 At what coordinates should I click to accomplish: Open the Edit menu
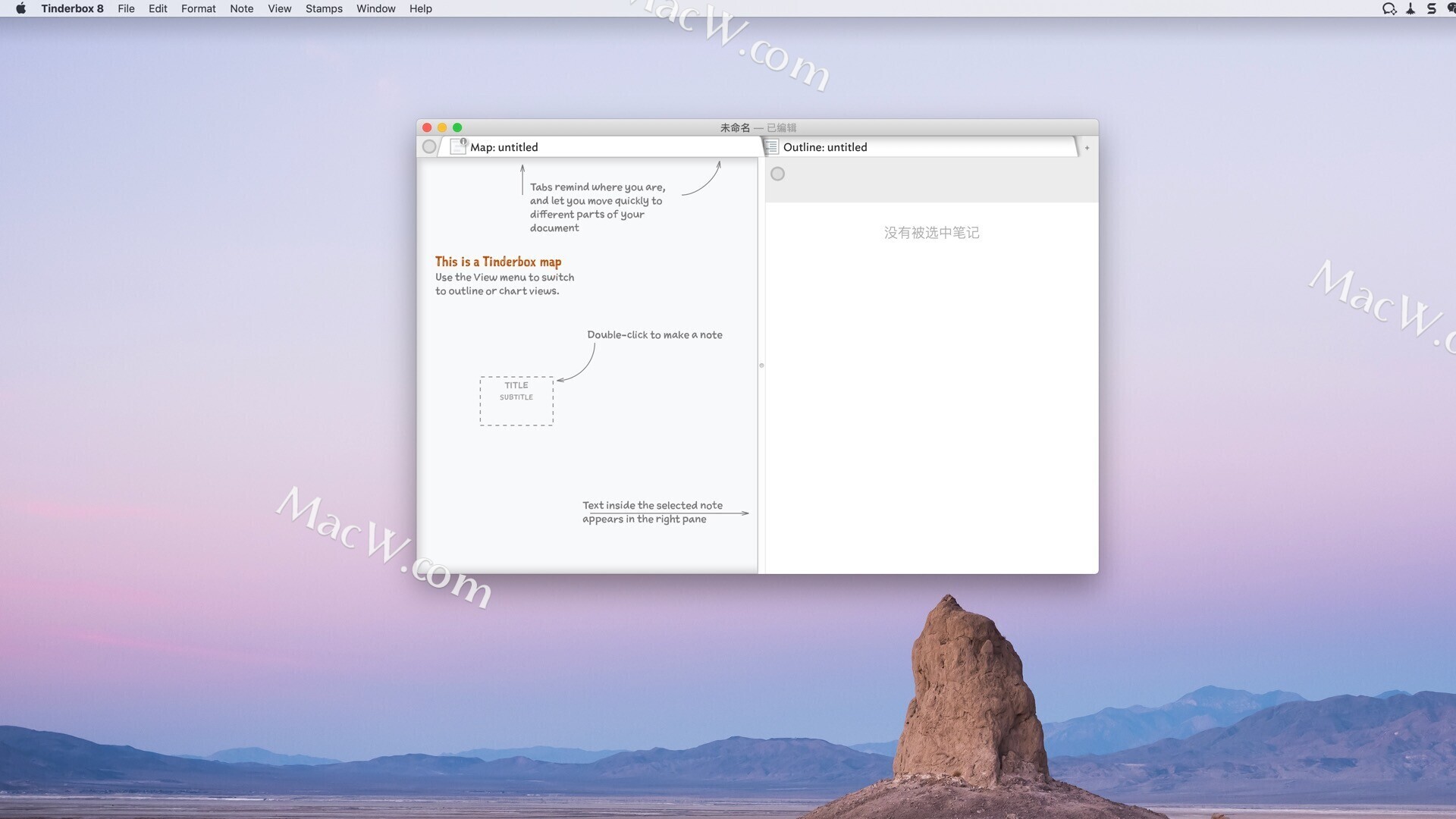158,8
